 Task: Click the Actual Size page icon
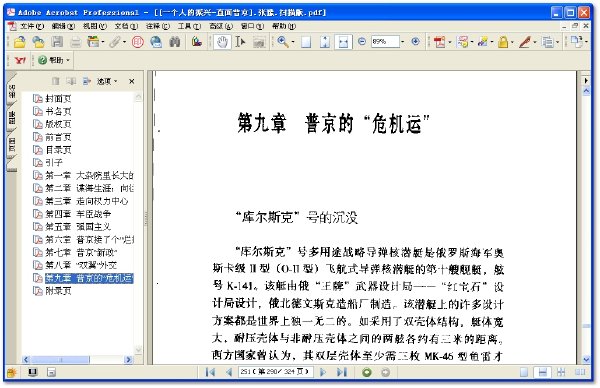tap(306, 41)
